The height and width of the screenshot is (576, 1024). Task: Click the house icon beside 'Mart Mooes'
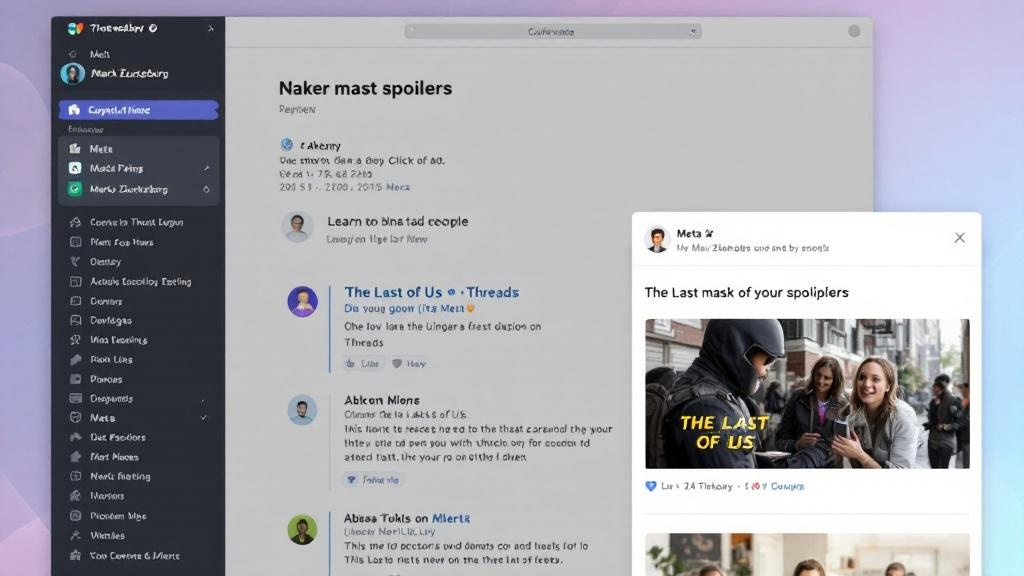tap(75, 457)
